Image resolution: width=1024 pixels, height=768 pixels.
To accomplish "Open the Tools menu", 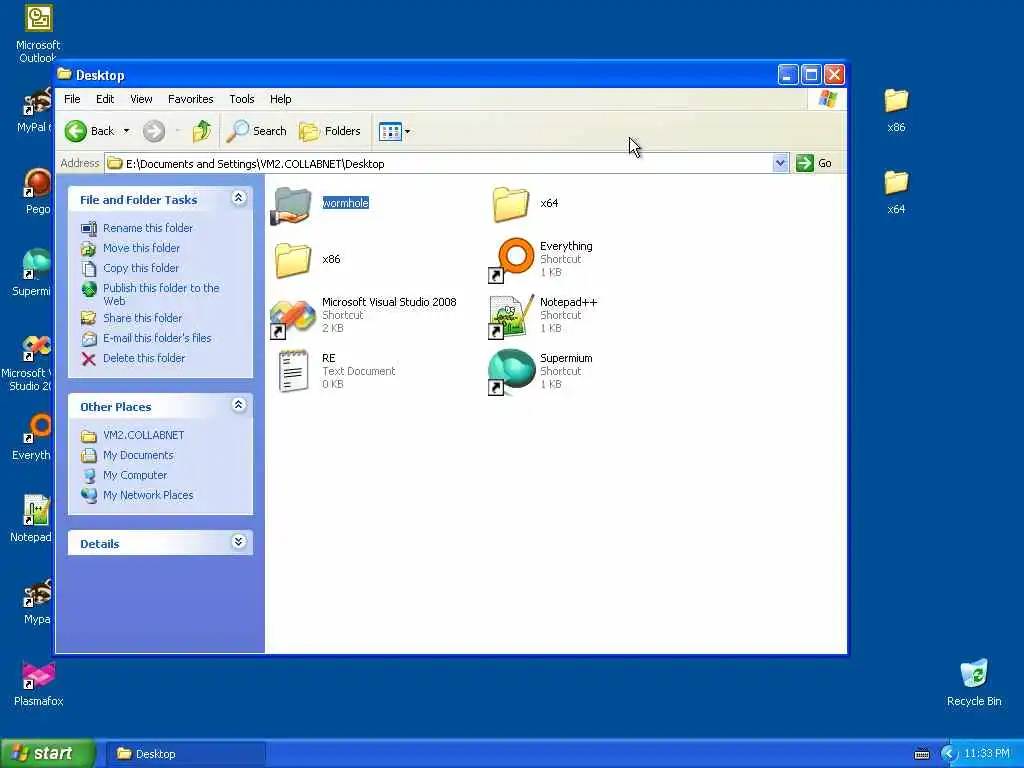I will tap(242, 99).
